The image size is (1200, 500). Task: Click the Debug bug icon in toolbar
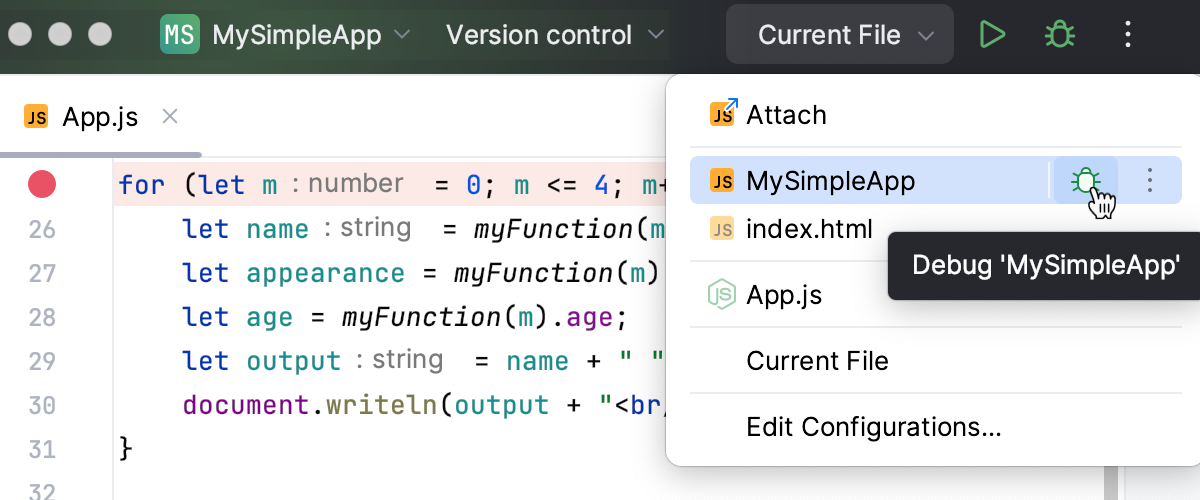[x=1060, y=36]
